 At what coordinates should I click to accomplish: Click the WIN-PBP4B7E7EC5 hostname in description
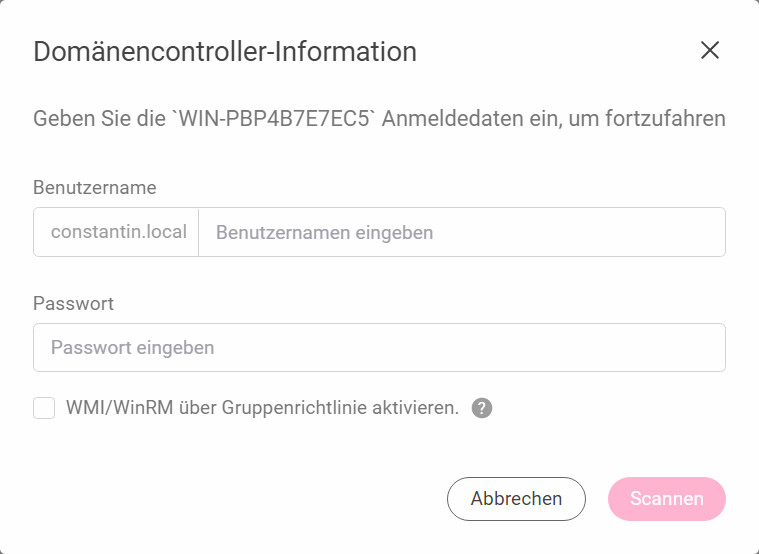click(x=274, y=119)
